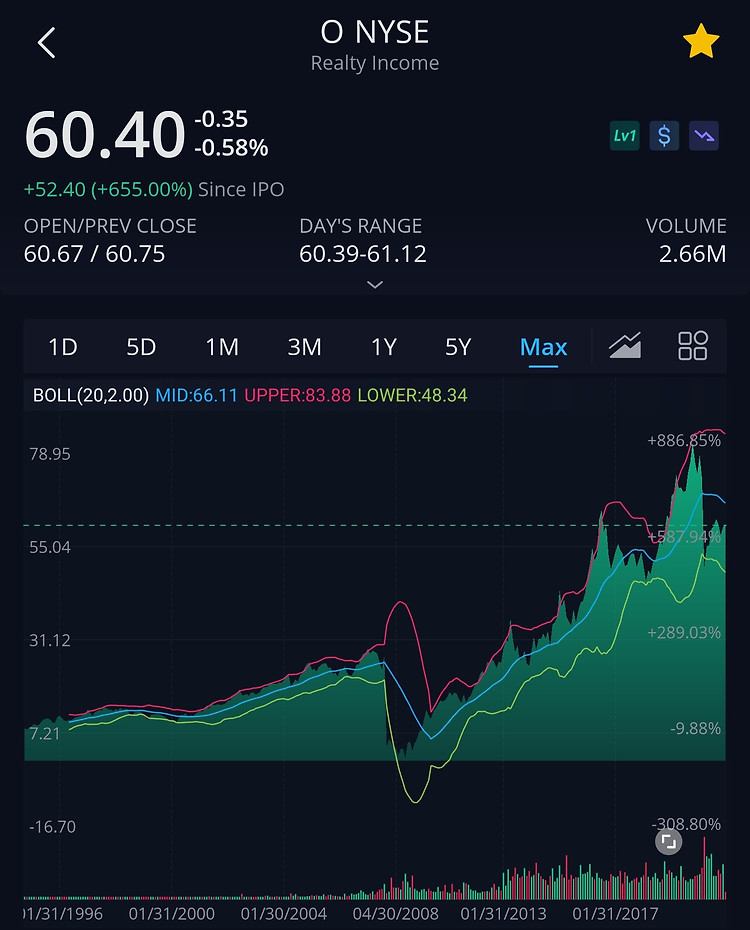
Task: Tap the 01/30/2004 date axis label
Action: [x=283, y=913]
